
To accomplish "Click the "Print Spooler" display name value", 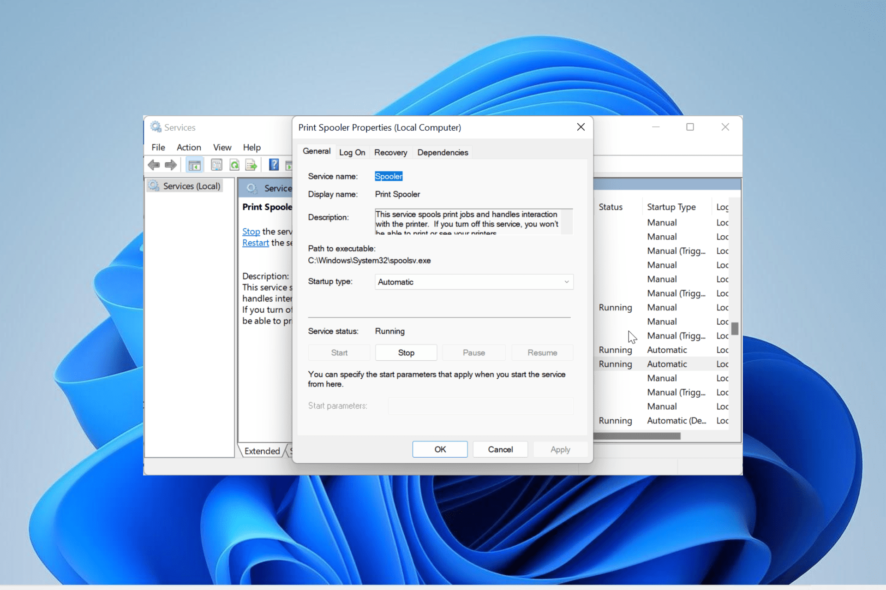I will (398, 194).
